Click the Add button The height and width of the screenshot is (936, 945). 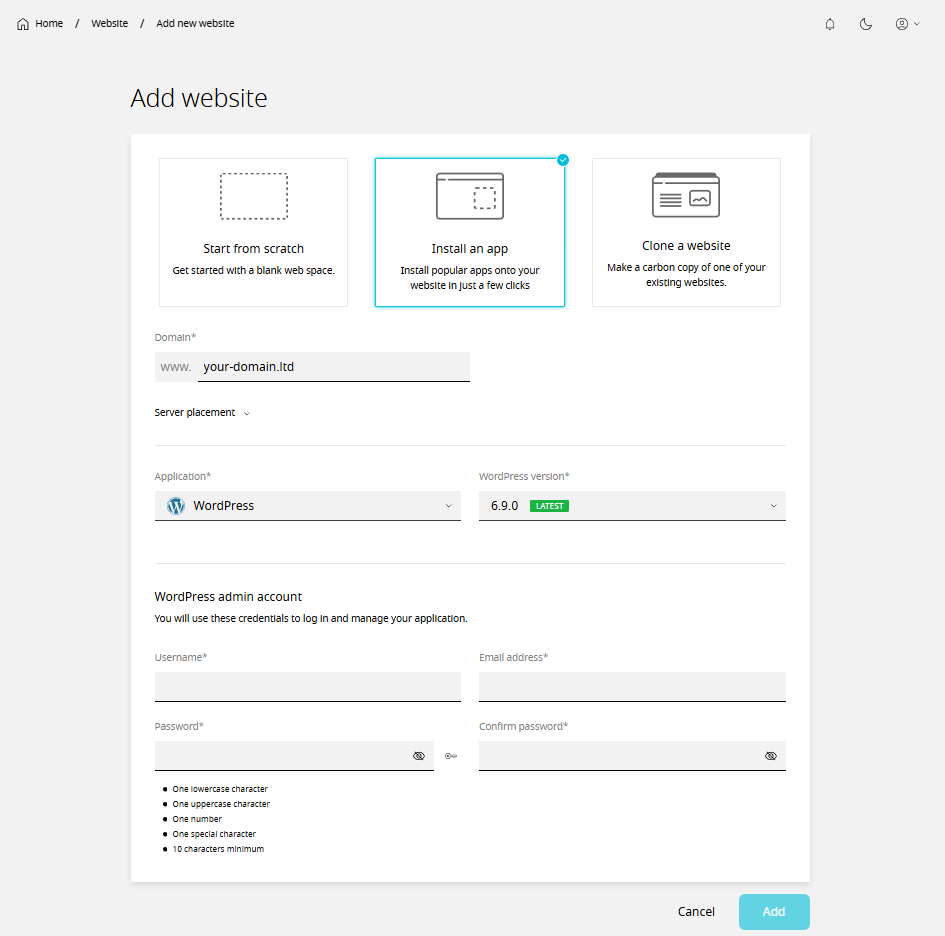coord(774,912)
